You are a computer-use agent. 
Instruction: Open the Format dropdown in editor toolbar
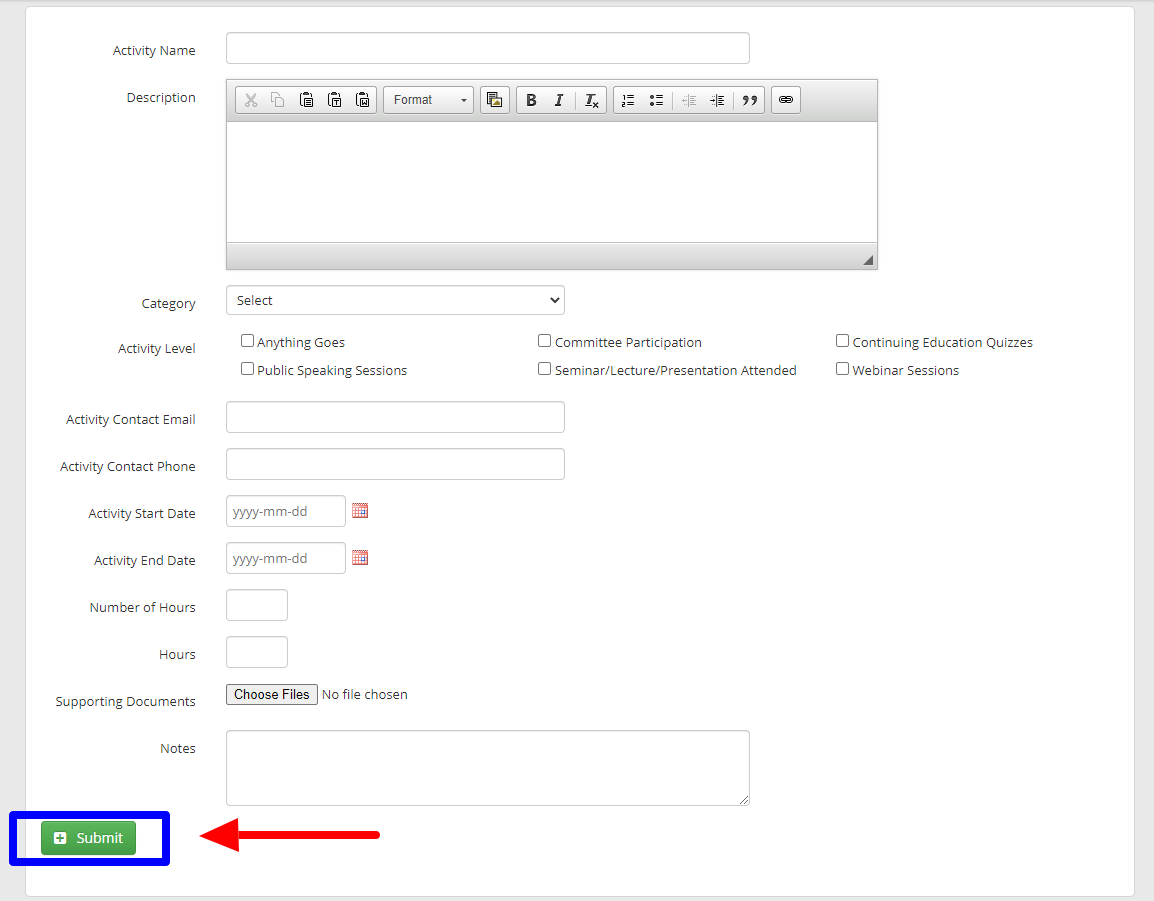[x=428, y=100]
